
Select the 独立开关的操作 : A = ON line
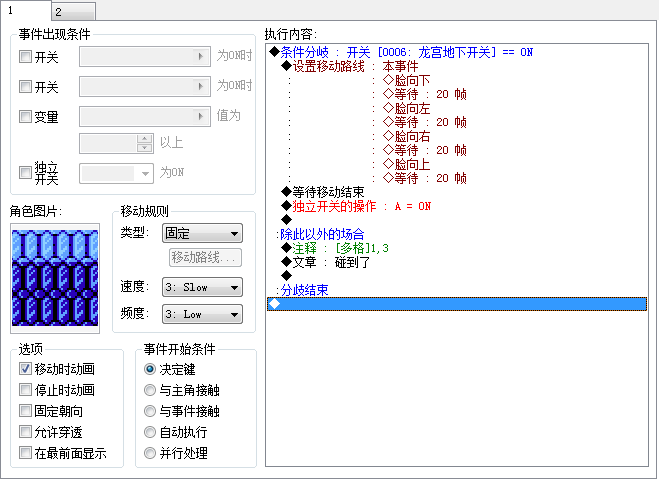tap(356, 206)
